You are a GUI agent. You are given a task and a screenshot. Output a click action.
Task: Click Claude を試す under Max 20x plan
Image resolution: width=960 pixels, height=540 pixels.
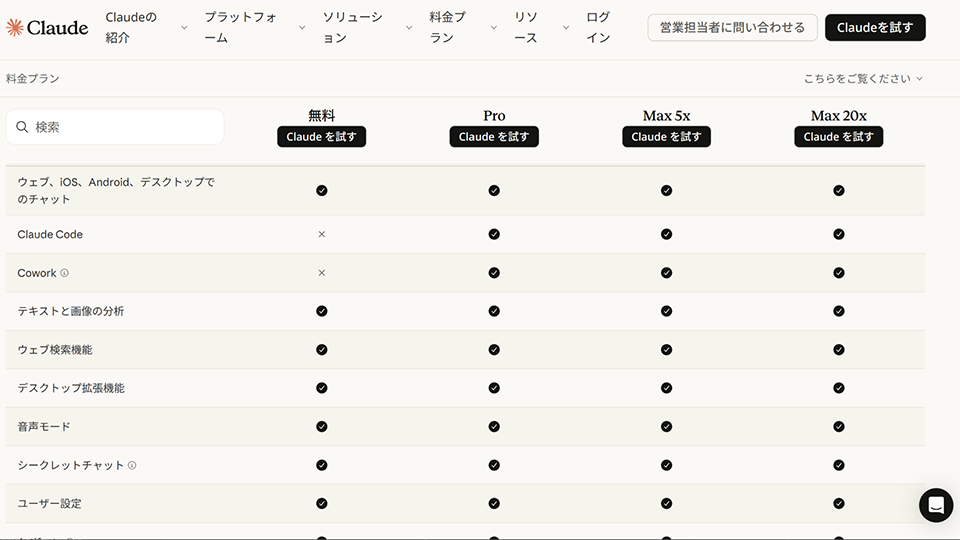(x=839, y=137)
